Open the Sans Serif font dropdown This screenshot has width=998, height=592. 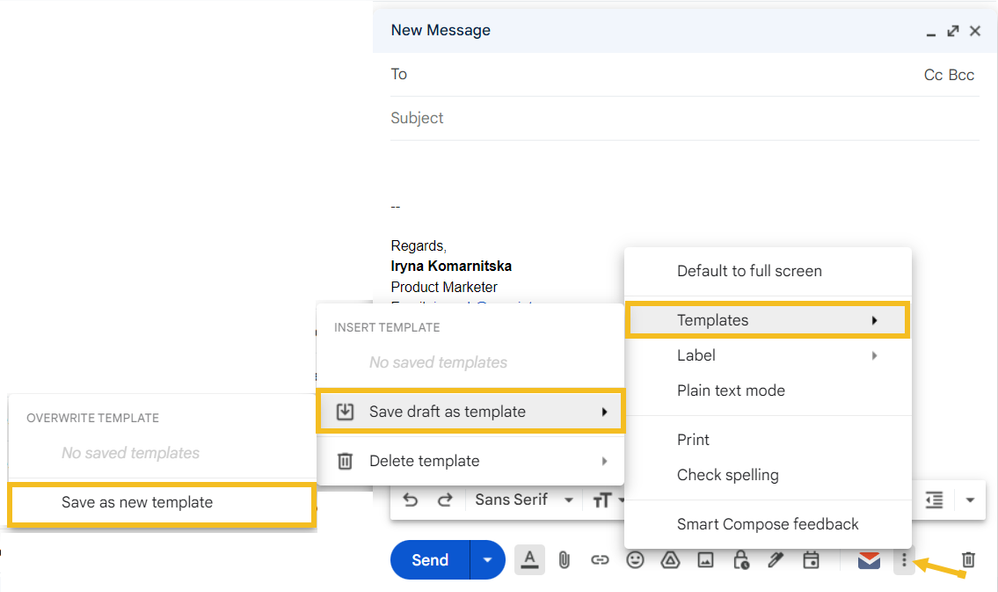[524, 500]
